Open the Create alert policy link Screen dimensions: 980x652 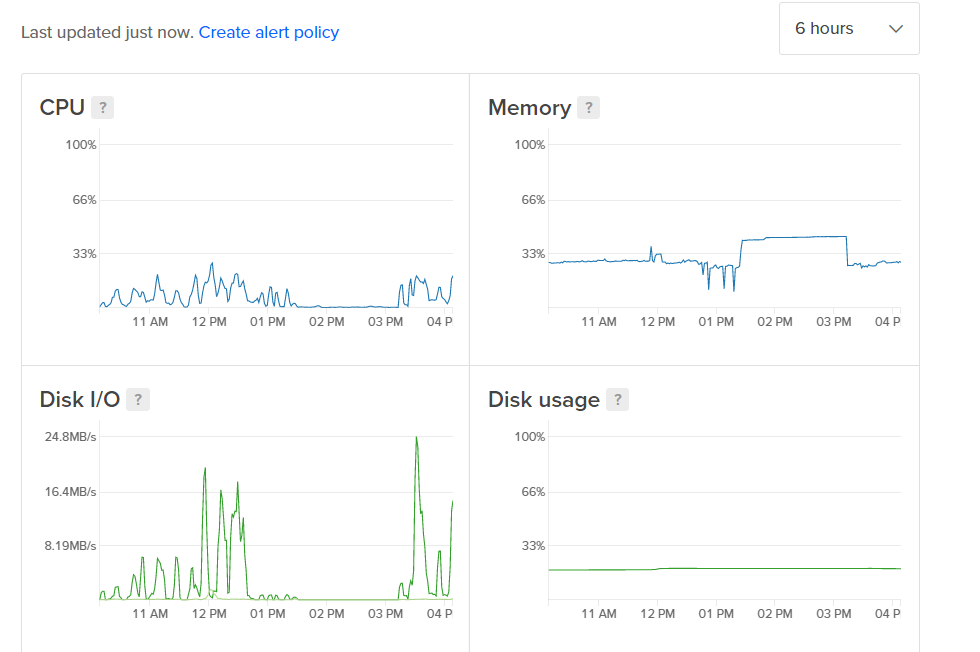point(269,33)
